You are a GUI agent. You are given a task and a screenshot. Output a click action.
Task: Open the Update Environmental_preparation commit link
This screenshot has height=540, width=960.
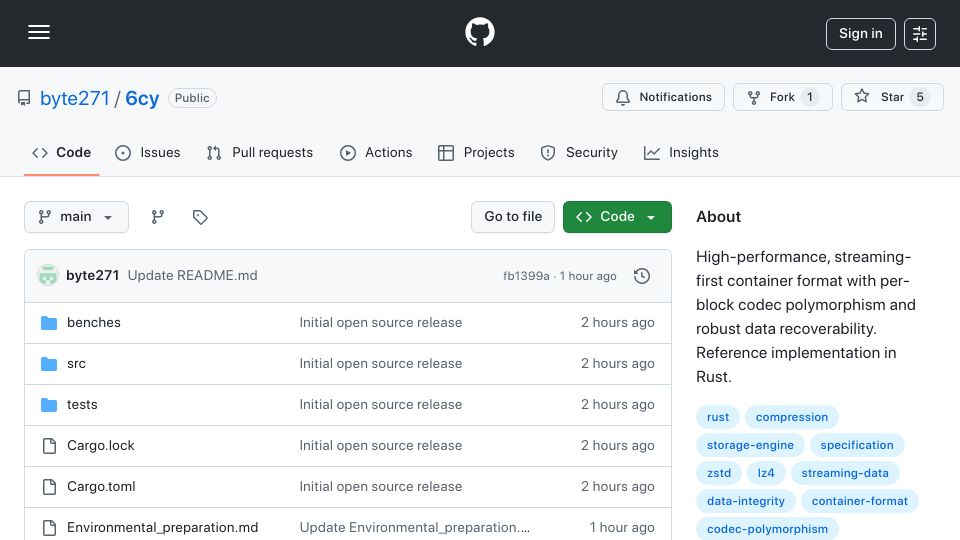pos(415,528)
